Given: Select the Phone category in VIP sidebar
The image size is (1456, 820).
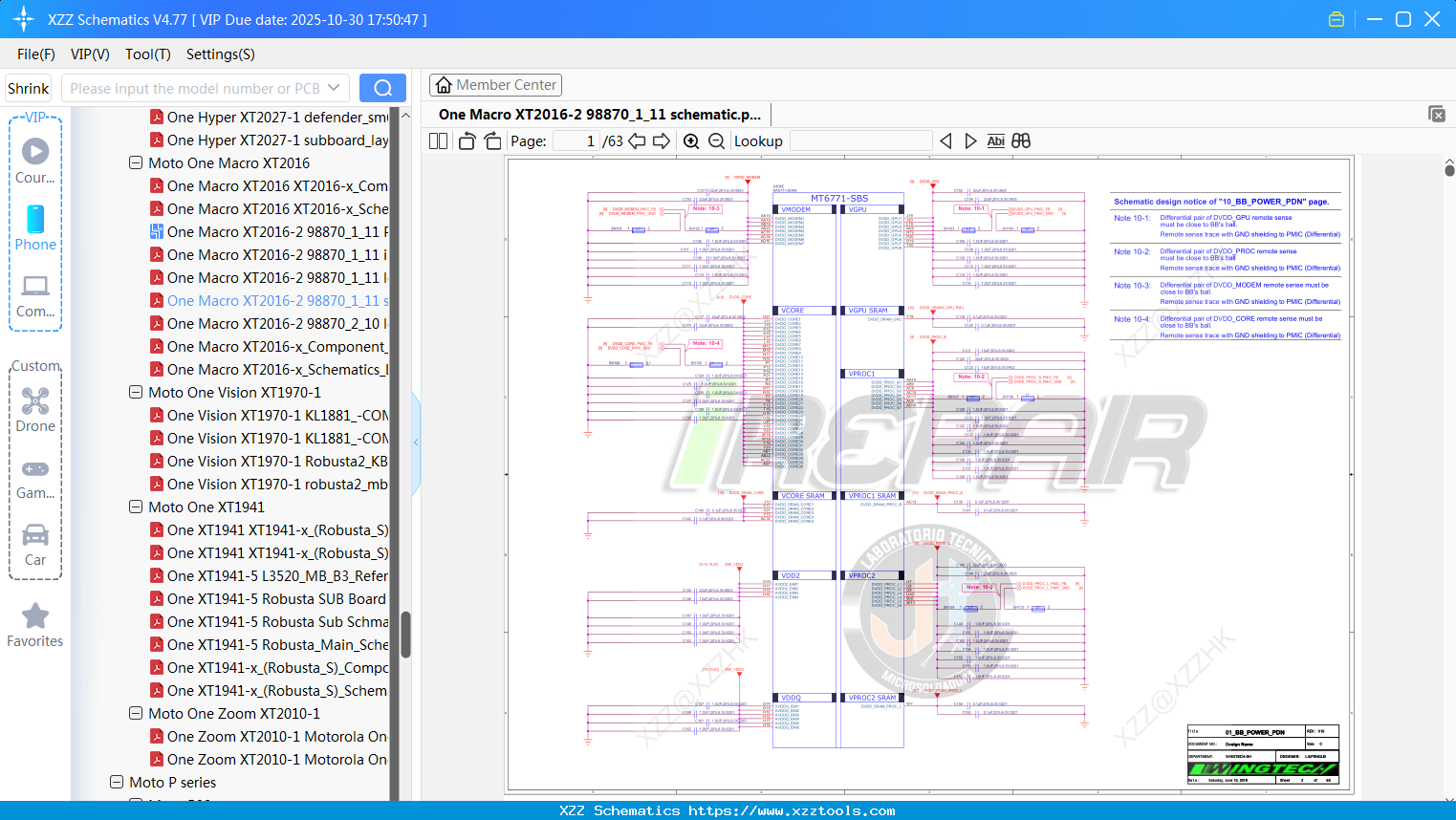Looking at the screenshot, I should 34,227.
